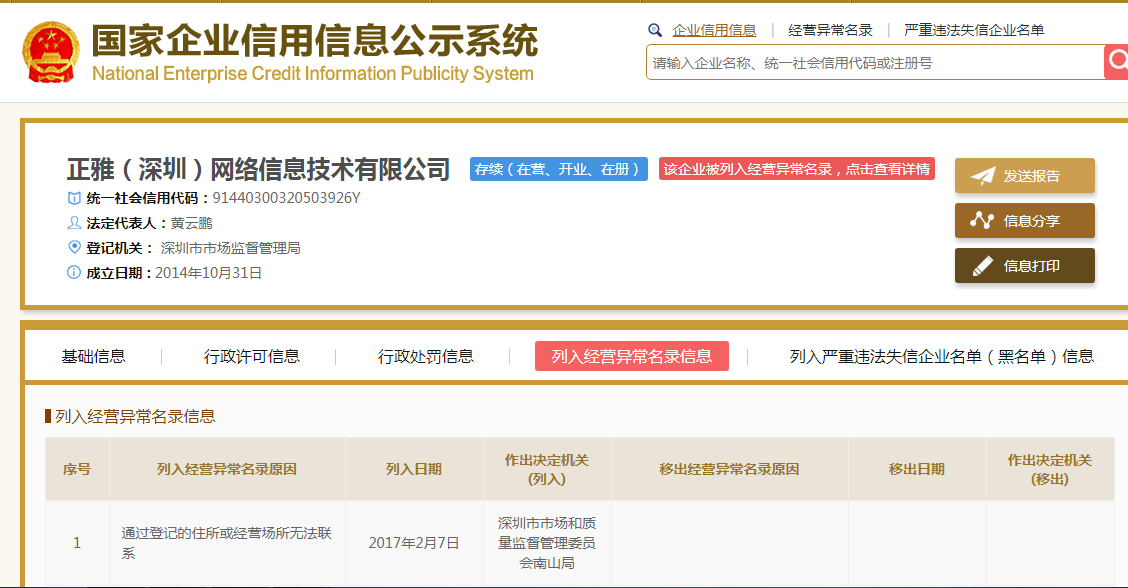Click the 列入日期 column header
The image size is (1128, 588).
(x=414, y=469)
